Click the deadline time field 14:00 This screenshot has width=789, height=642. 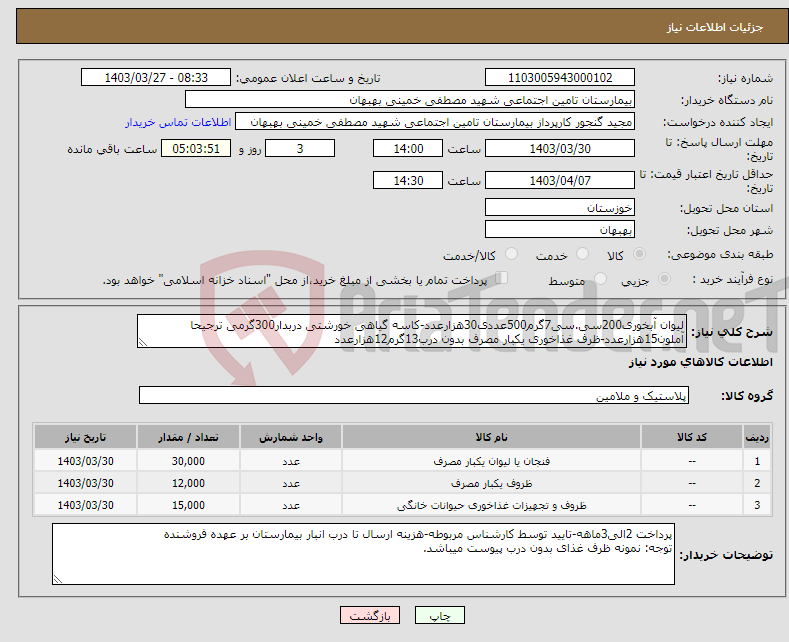408,148
